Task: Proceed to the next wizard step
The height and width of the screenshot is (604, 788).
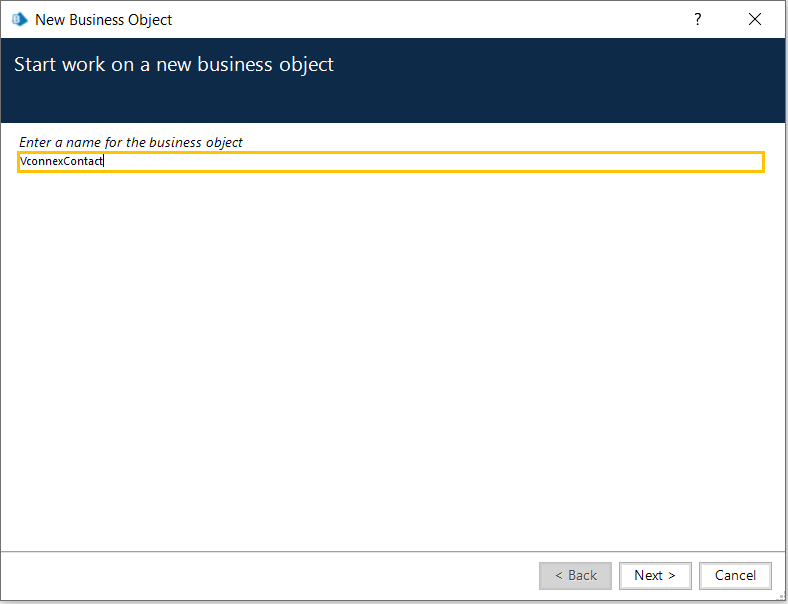Action: click(x=654, y=575)
